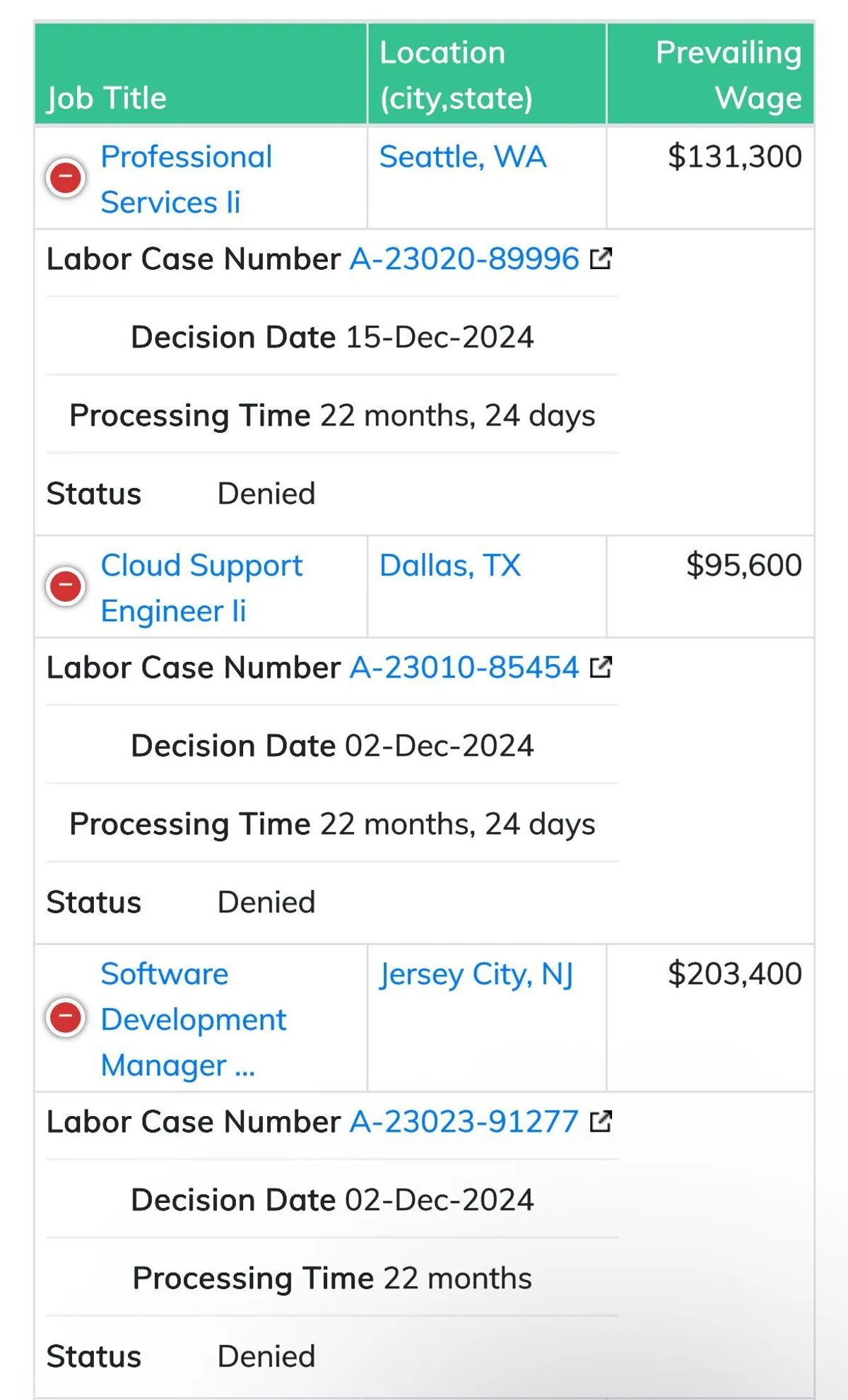Collapse the Professional Services Ii row
This screenshot has height=1400, width=848.
pos(66,178)
